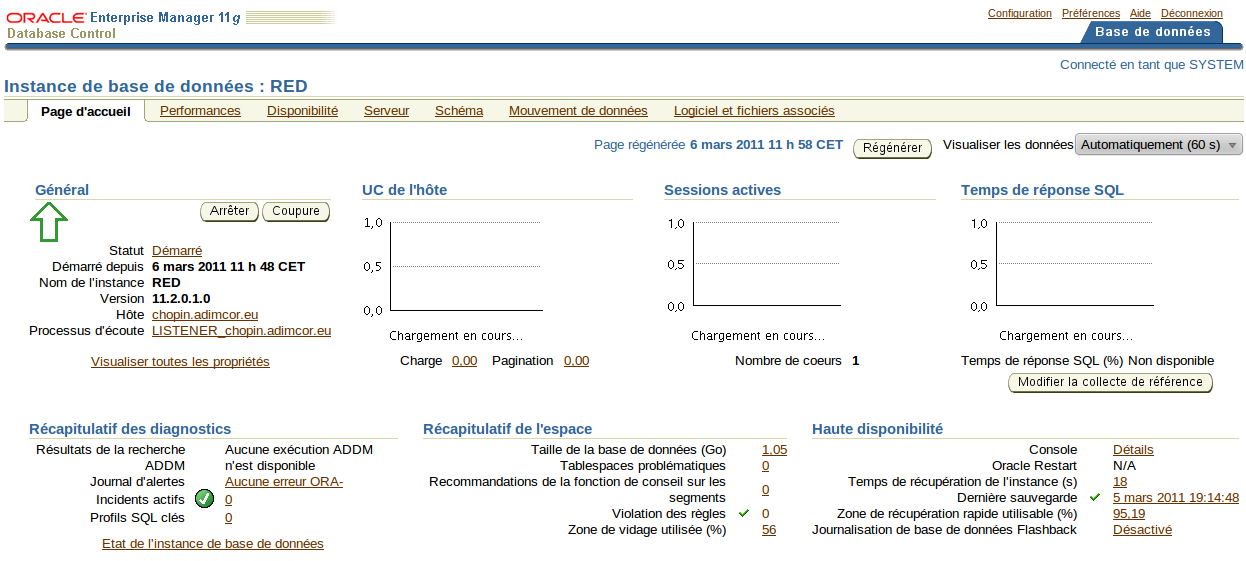Go to Mouvement de données tab
1246x561 pixels.
[x=578, y=111]
